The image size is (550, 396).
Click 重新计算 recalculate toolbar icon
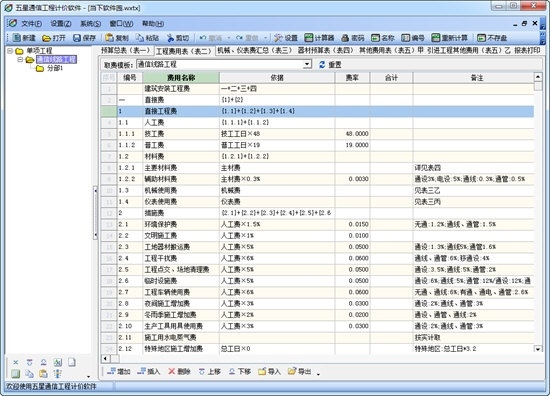tap(436, 38)
